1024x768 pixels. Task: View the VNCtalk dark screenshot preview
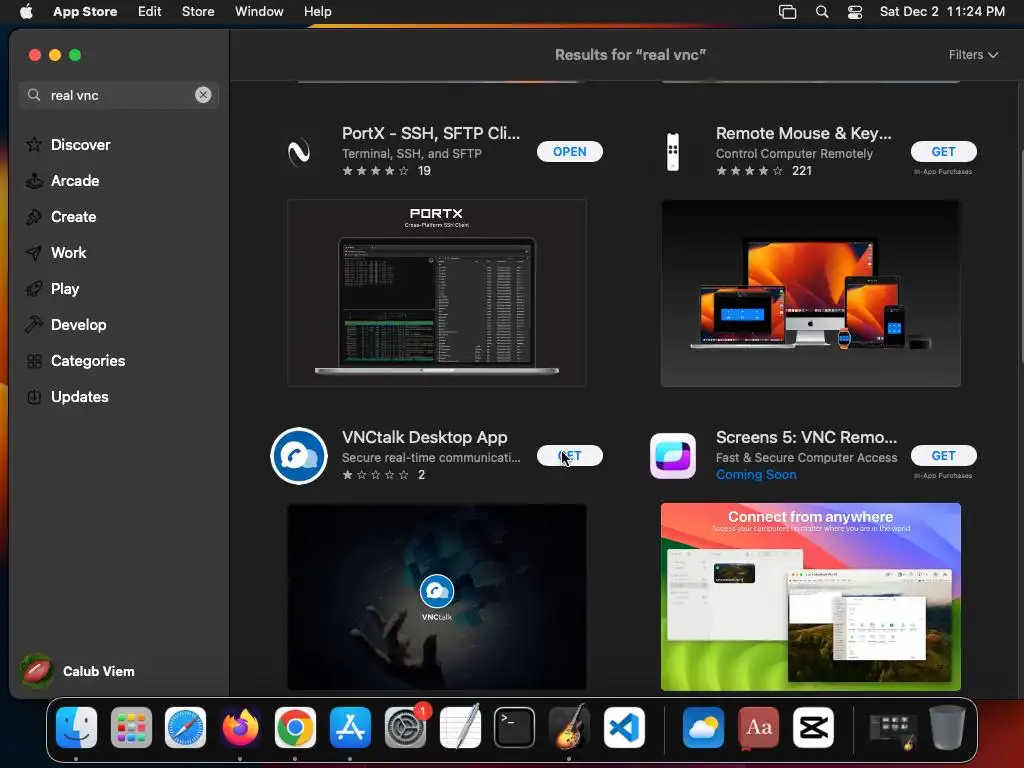pos(437,597)
